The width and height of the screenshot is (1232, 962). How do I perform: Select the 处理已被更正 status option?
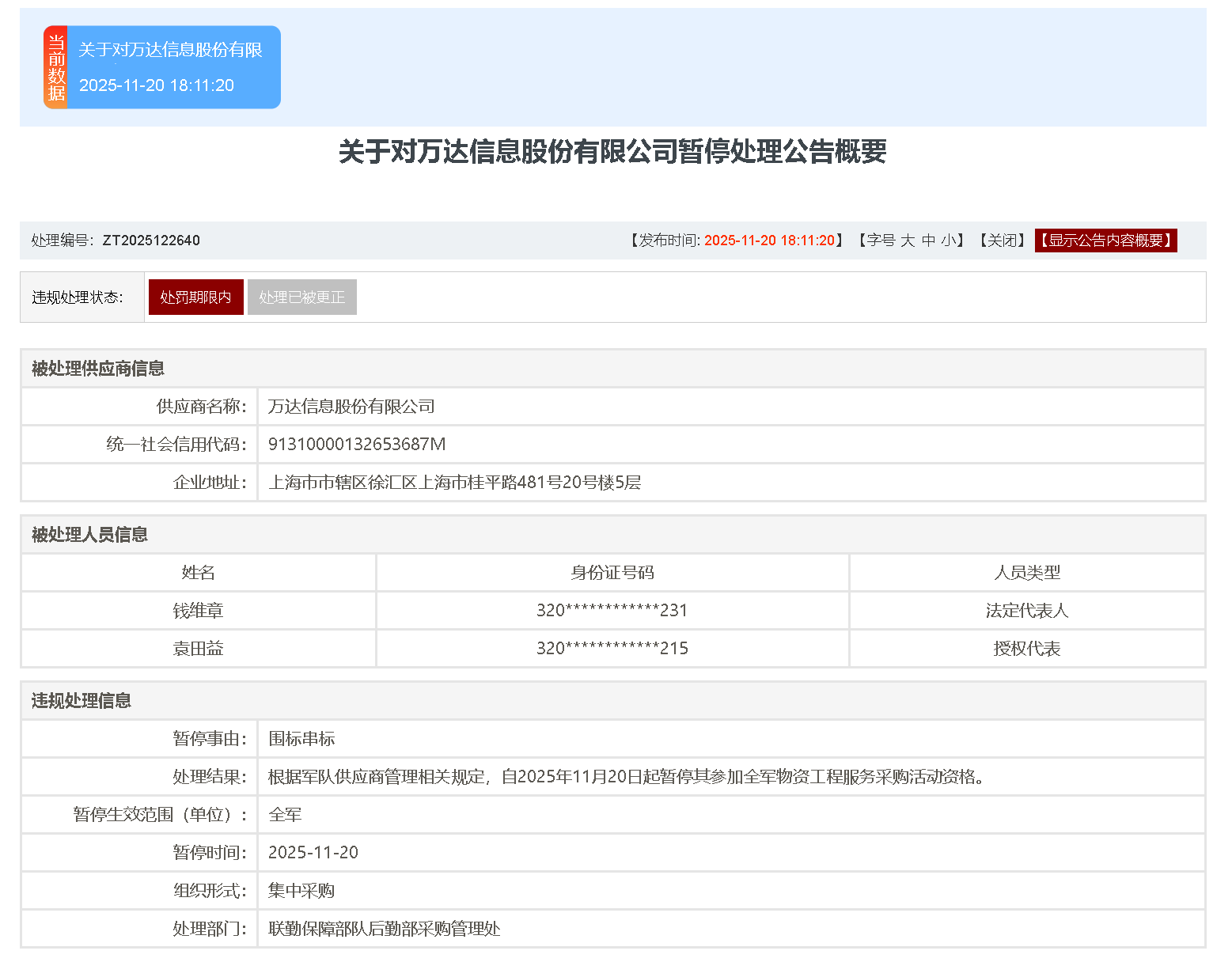pos(301,297)
